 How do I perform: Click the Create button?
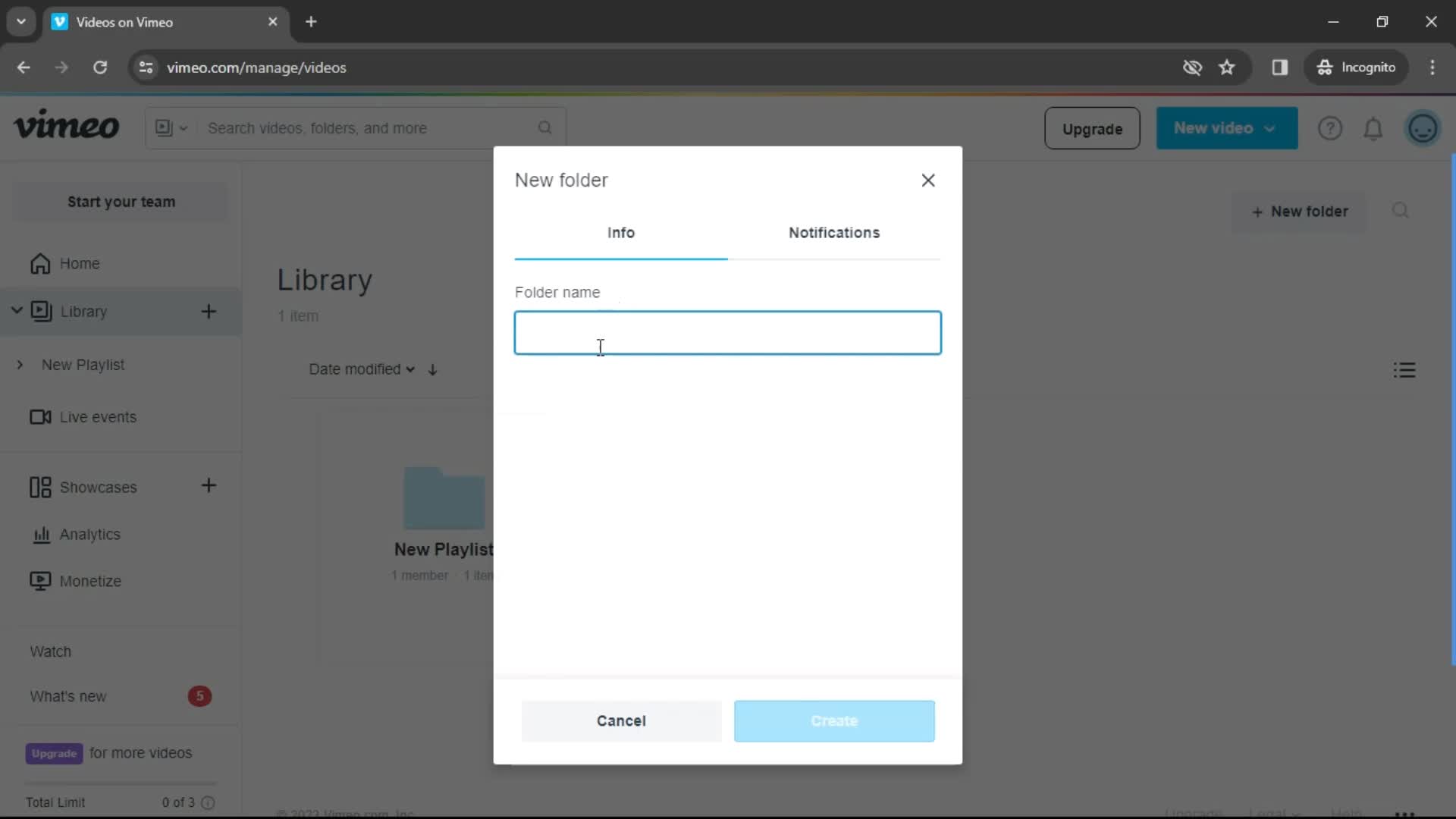(834, 721)
